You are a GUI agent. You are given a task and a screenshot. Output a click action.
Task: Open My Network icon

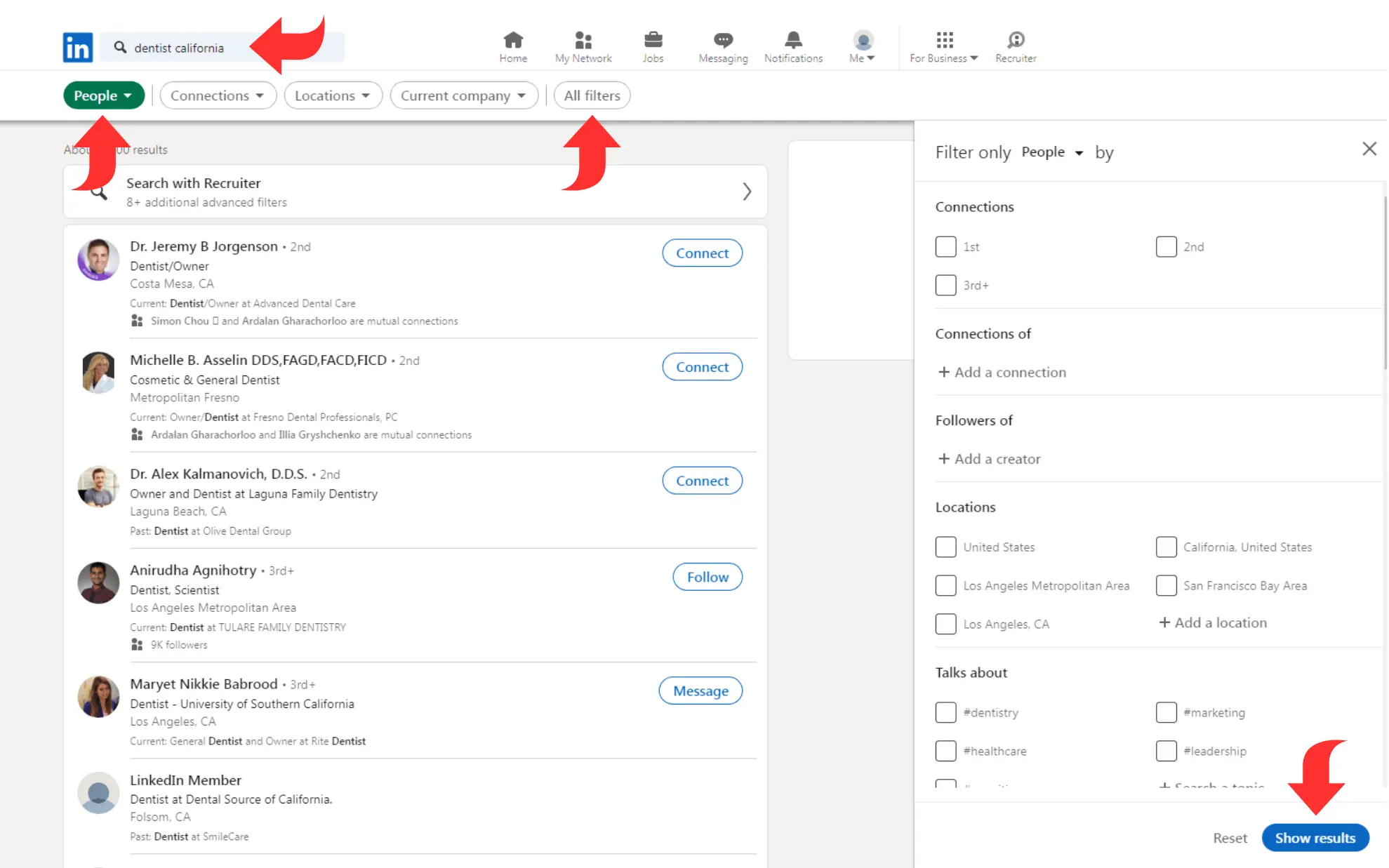coord(583,40)
